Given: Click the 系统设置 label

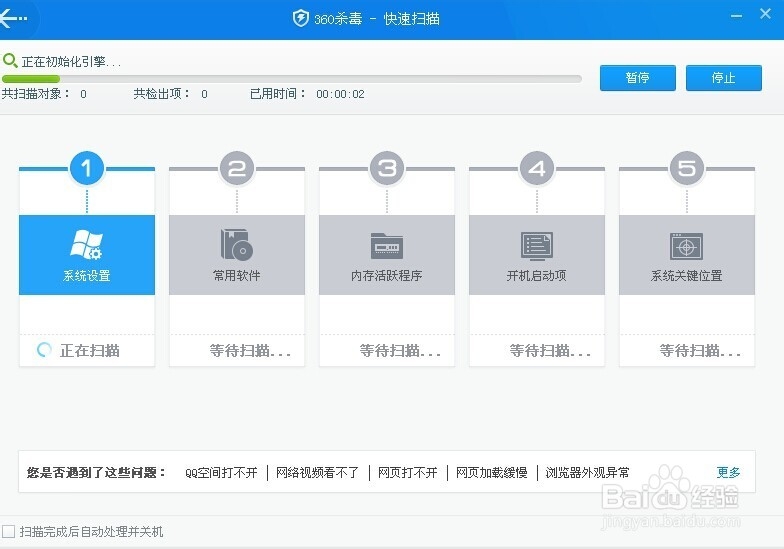Looking at the screenshot, I should coord(86,276).
